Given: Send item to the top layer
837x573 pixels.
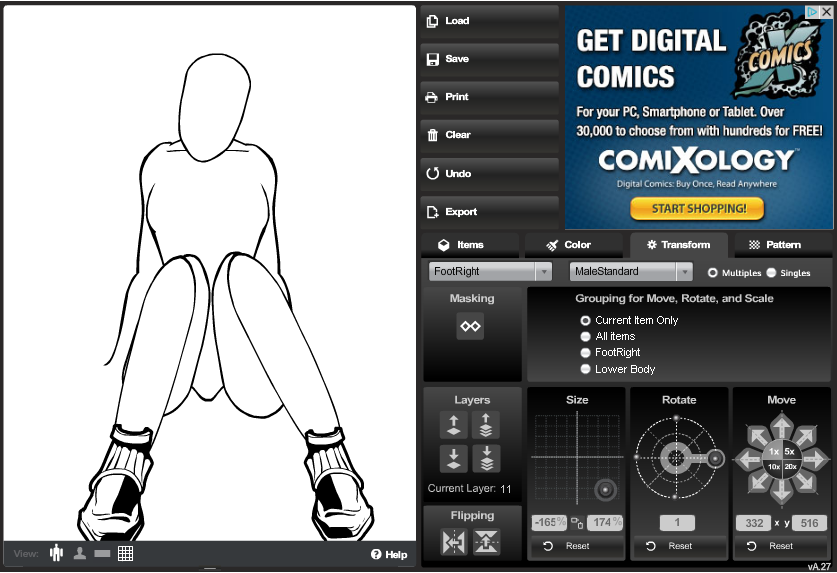Looking at the screenshot, I should click(x=486, y=425).
